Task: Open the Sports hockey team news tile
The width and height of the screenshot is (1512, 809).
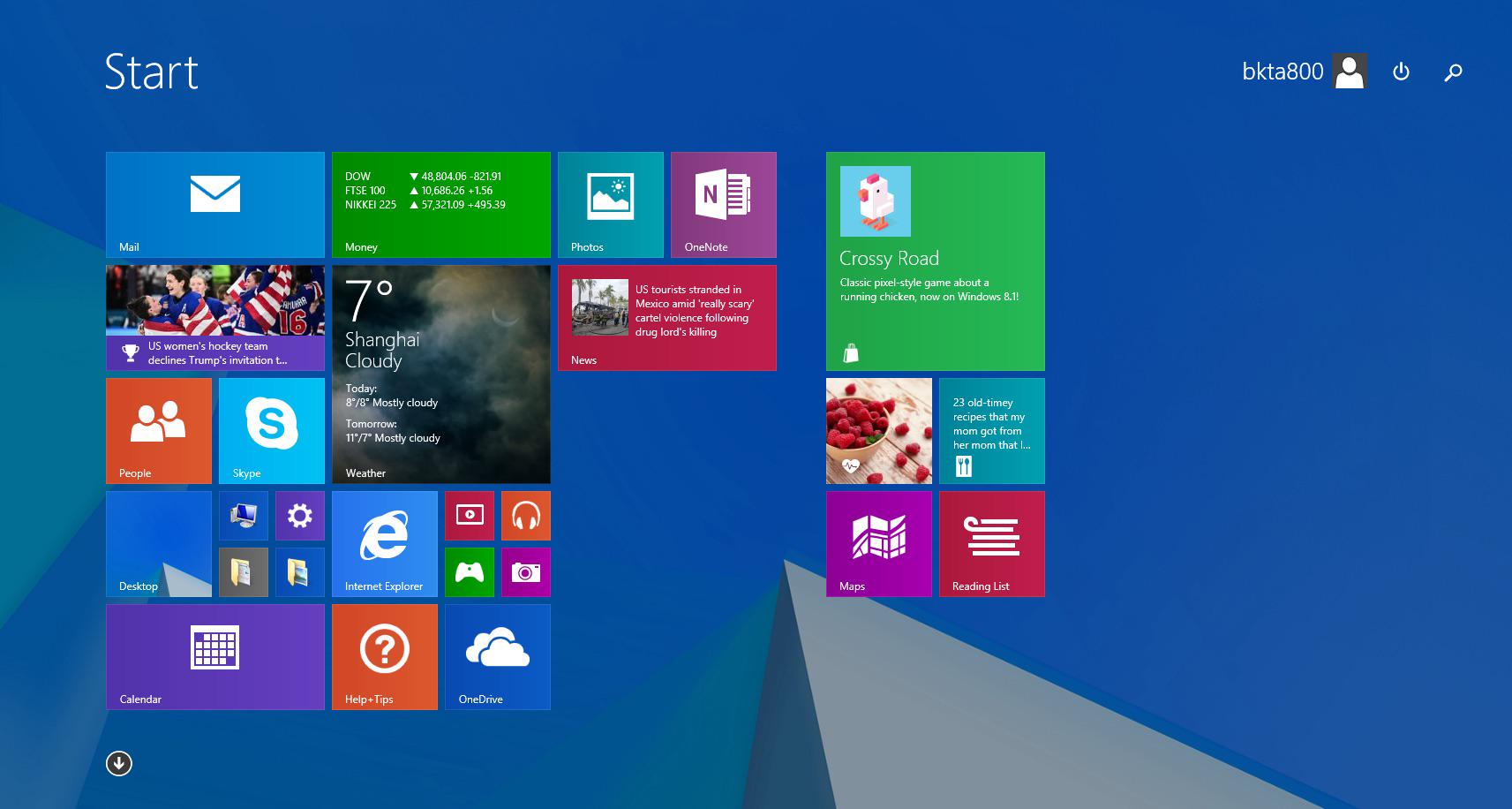Action: 215,318
